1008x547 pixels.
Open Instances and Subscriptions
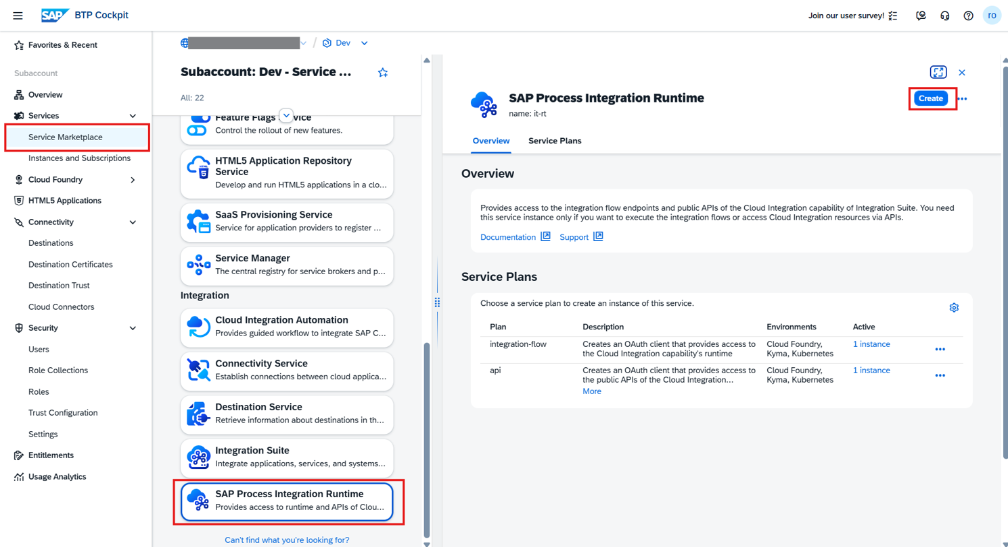point(77,158)
